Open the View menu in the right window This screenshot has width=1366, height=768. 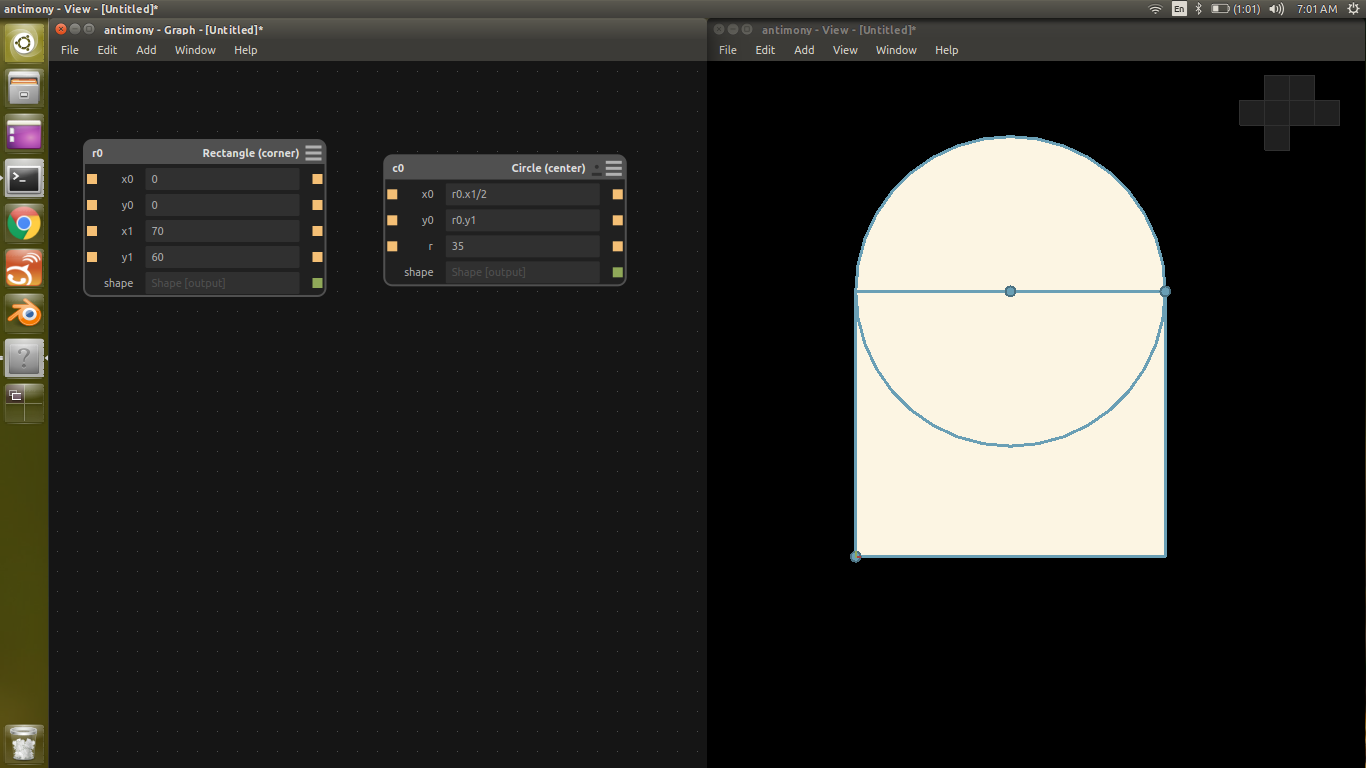click(x=845, y=50)
